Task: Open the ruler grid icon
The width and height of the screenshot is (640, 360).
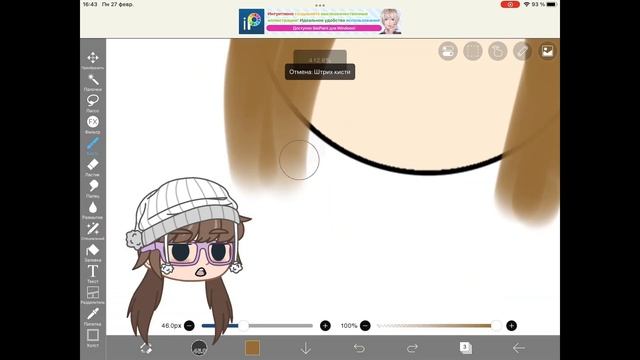Action: click(473, 51)
